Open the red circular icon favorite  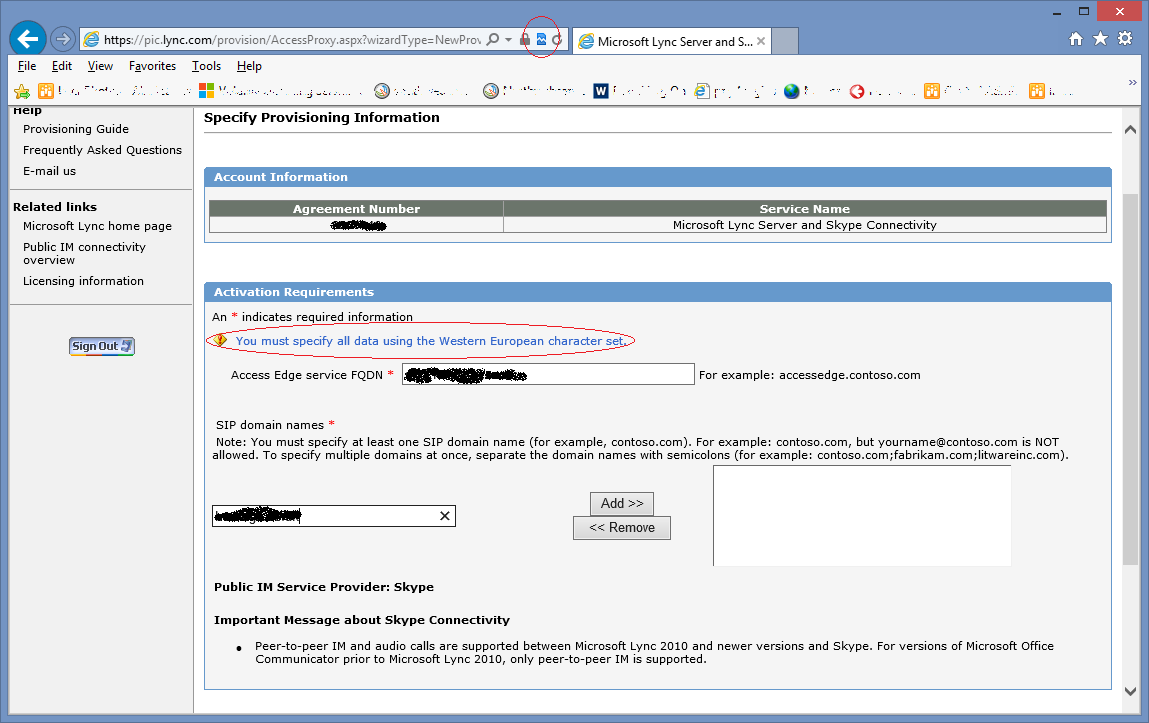[857, 92]
